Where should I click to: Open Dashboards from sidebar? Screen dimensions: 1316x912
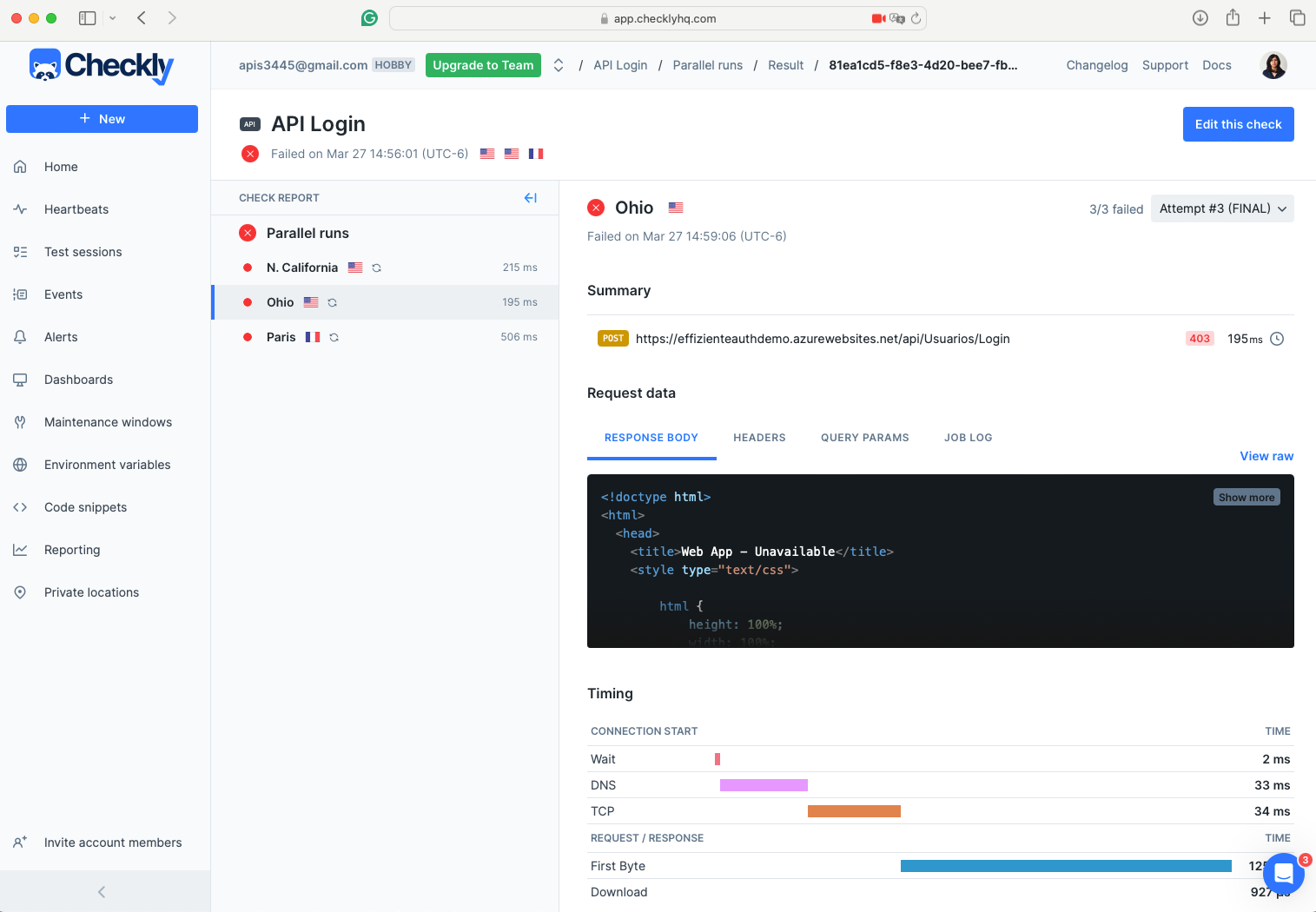click(x=78, y=380)
